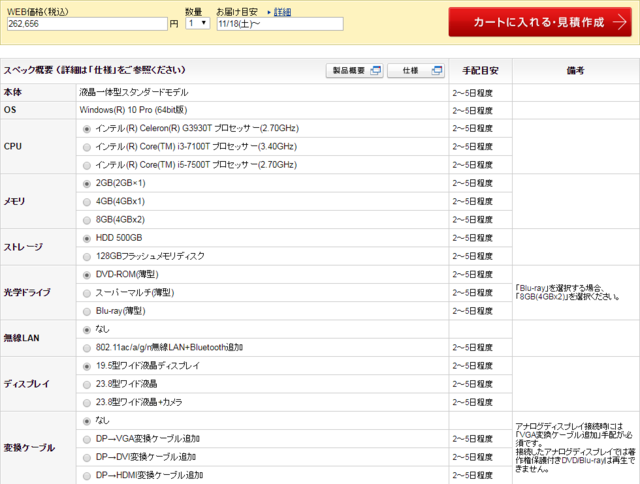Image resolution: width=640 pixels, height=484 pixels.
Task: Click the new-window icon on 製品概要
Action: pyautogui.click(x=375, y=71)
